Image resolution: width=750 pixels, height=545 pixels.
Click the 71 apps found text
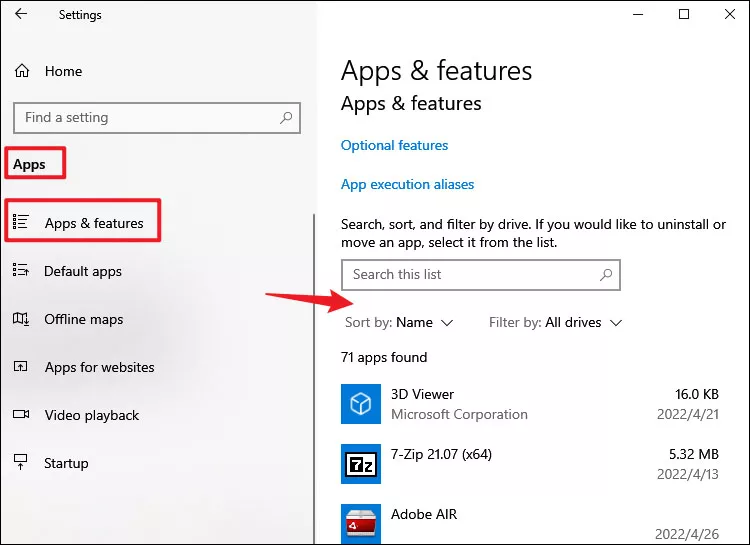384,357
